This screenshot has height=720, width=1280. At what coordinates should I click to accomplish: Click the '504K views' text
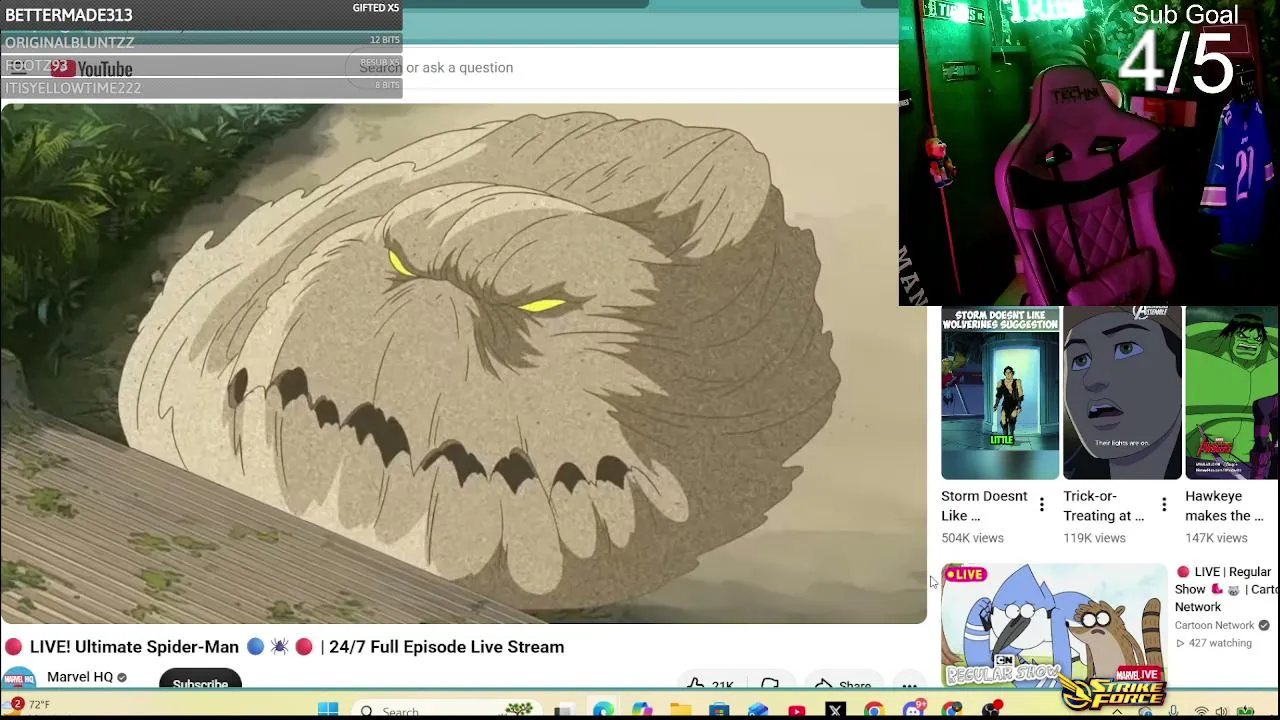pos(972,538)
